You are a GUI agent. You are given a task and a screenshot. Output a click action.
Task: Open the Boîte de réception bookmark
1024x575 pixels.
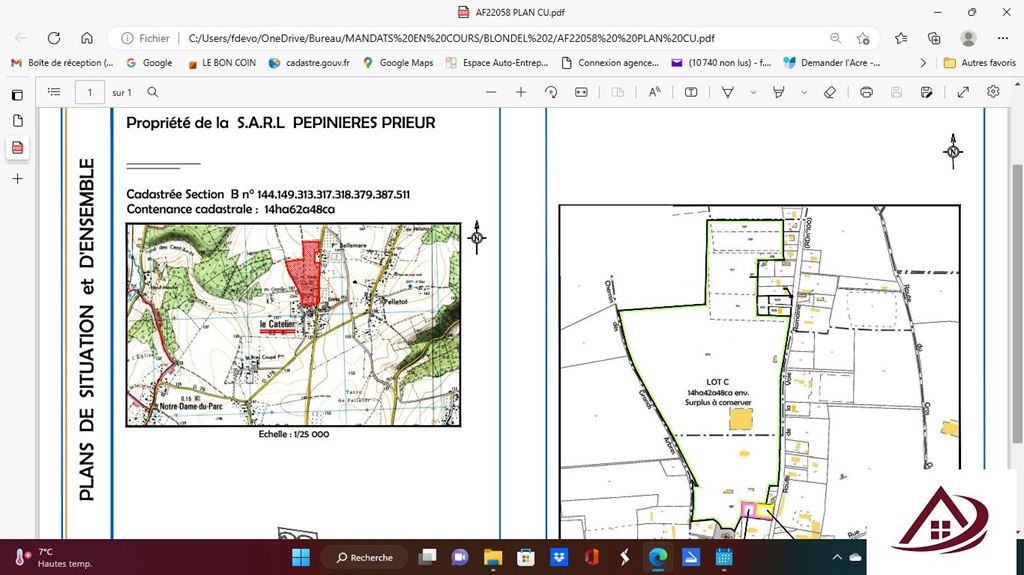tap(63, 63)
